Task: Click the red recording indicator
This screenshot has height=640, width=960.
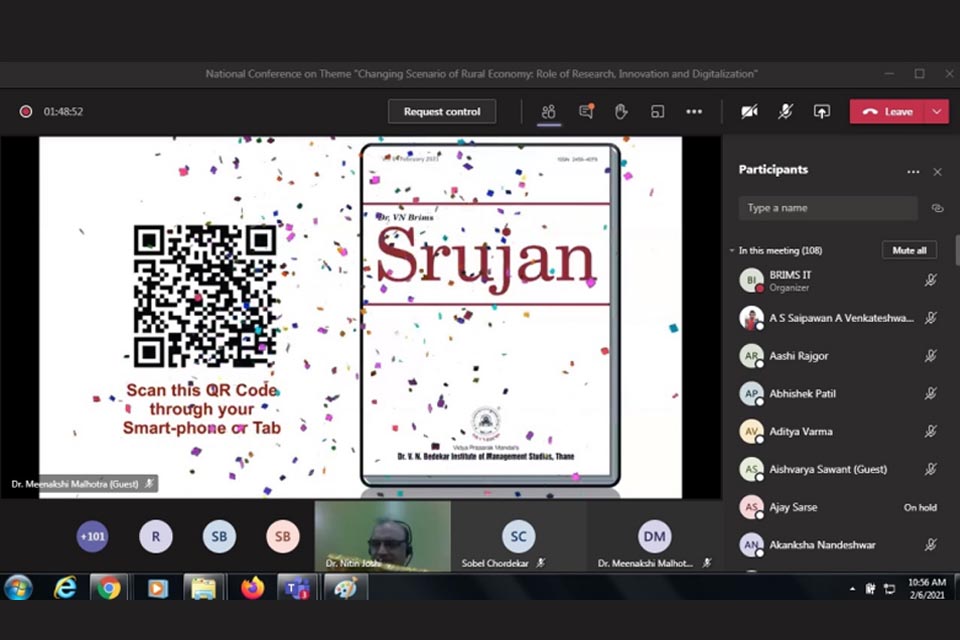Action: point(26,111)
